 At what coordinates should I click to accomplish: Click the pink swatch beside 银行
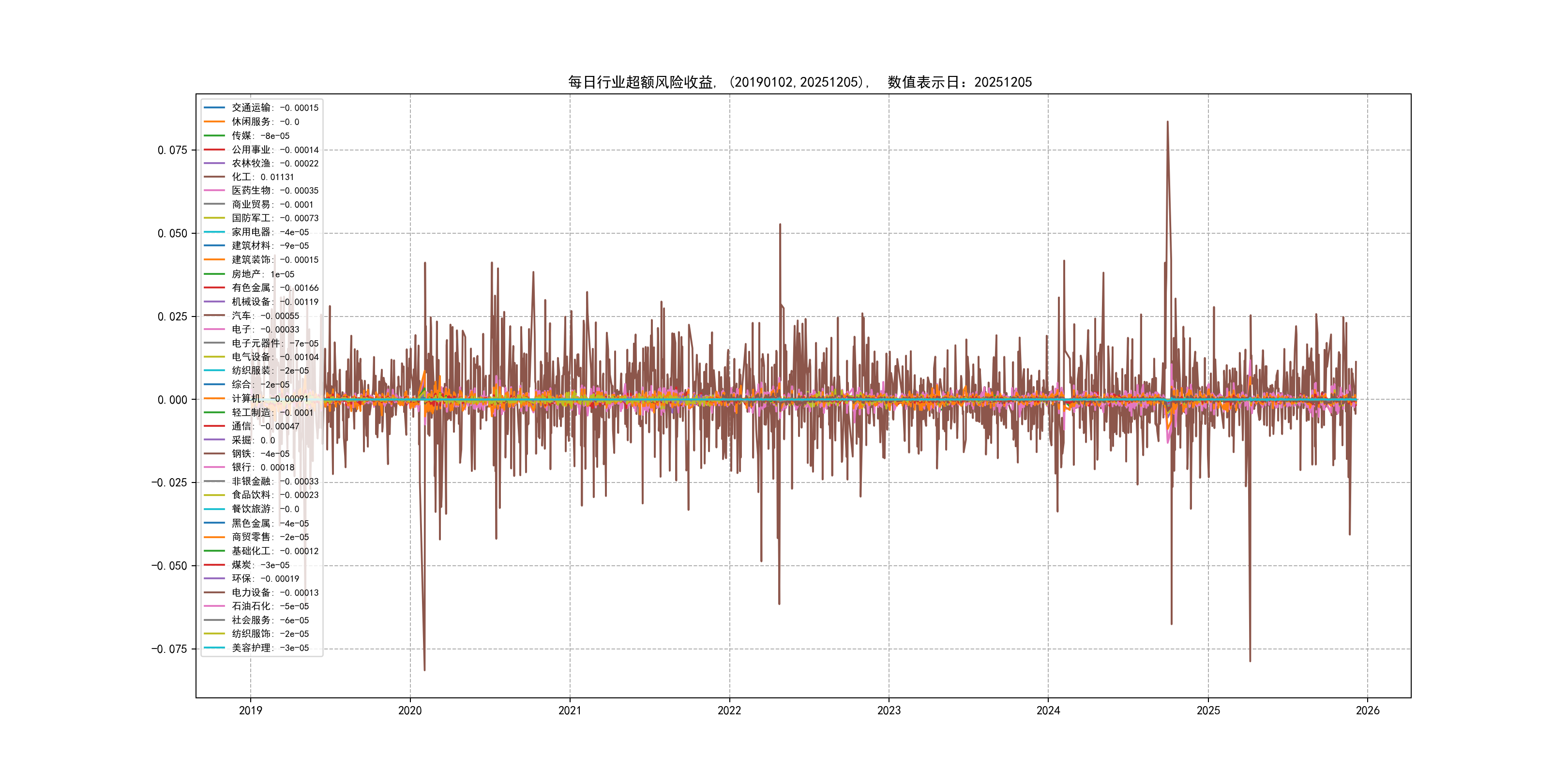pos(214,467)
